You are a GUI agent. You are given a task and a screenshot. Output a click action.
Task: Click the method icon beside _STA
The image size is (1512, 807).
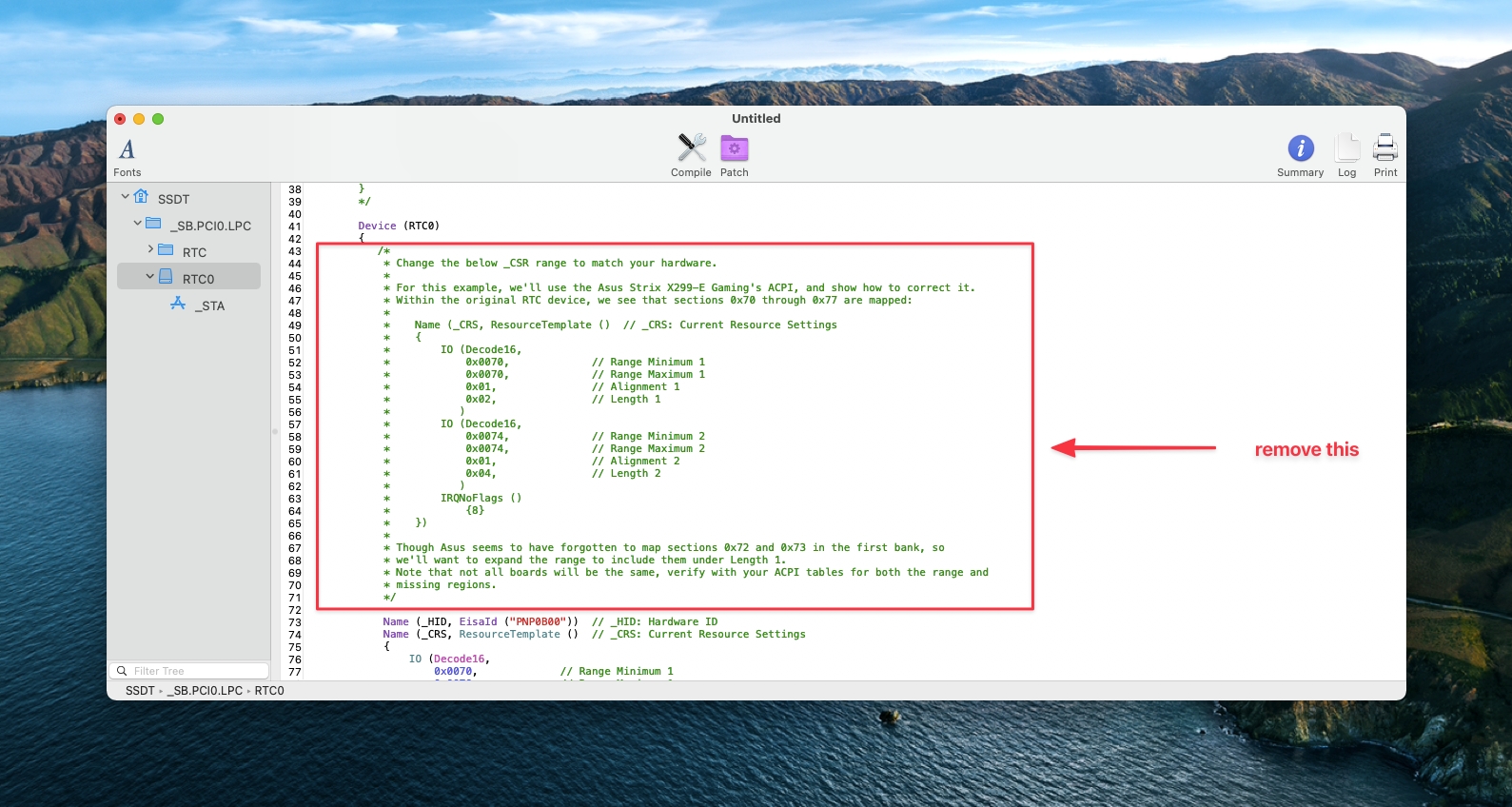pyautogui.click(x=178, y=304)
